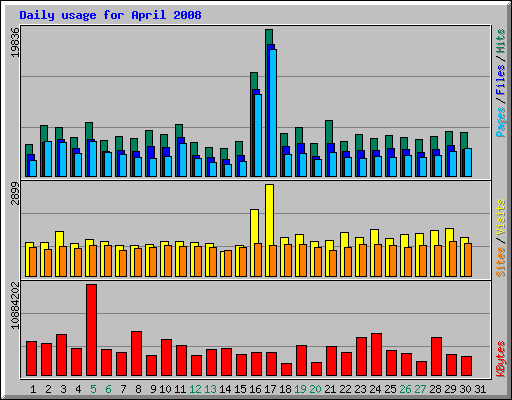Click the red KBytes bar for day 28
Screen dimensions: 512x400
click(x=437, y=356)
